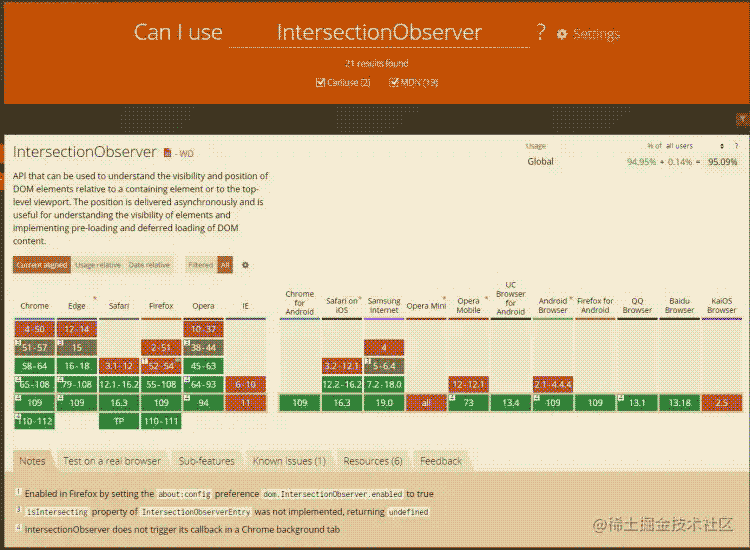Select Chrome 58-64 supported cell
Screen dimensions: 750x550
34,366
